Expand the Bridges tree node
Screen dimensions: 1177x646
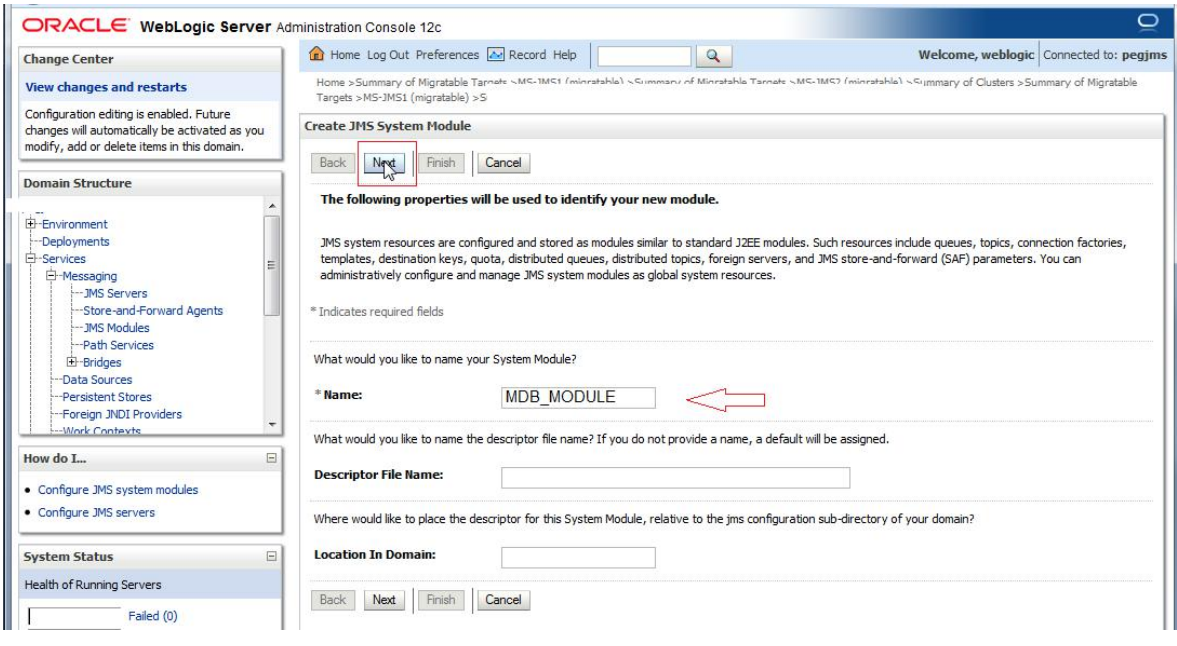tap(72, 362)
